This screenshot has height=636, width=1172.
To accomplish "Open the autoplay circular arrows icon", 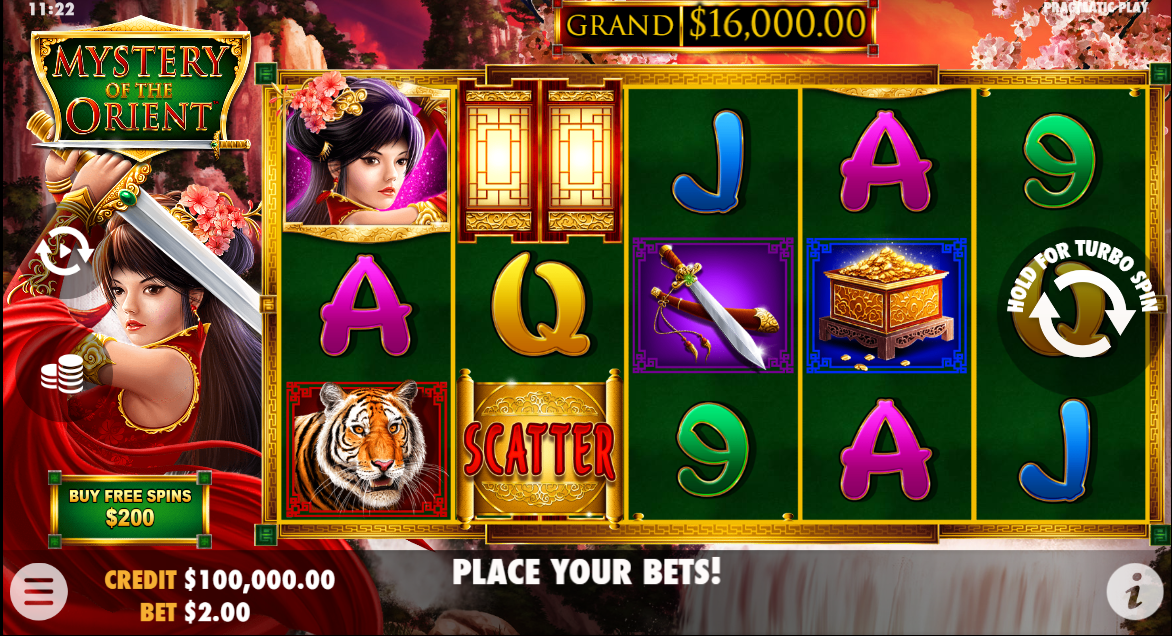I will (x=65, y=253).
